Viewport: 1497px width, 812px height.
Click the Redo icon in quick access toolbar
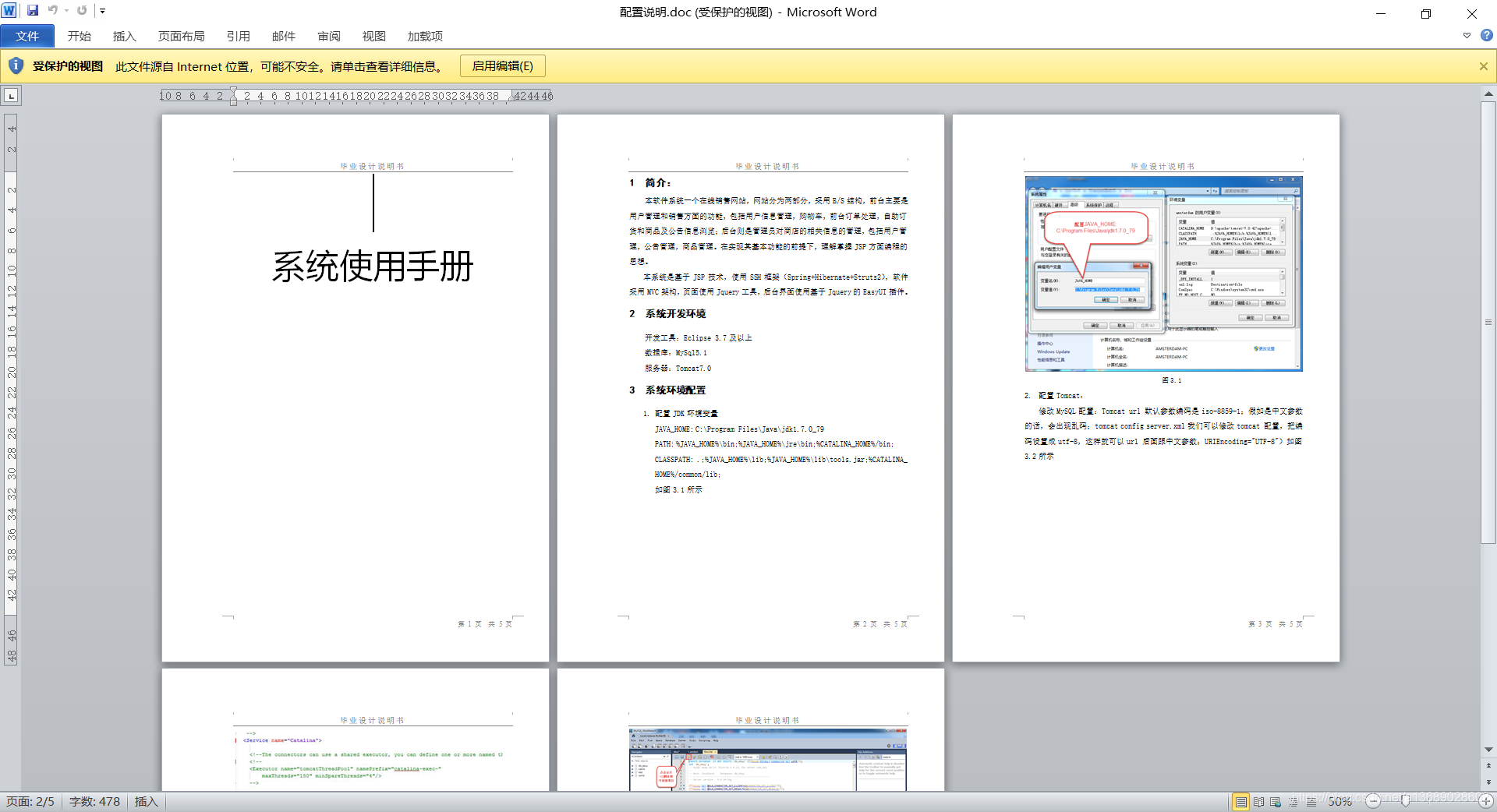pyautogui.click(x=82, y=11)
